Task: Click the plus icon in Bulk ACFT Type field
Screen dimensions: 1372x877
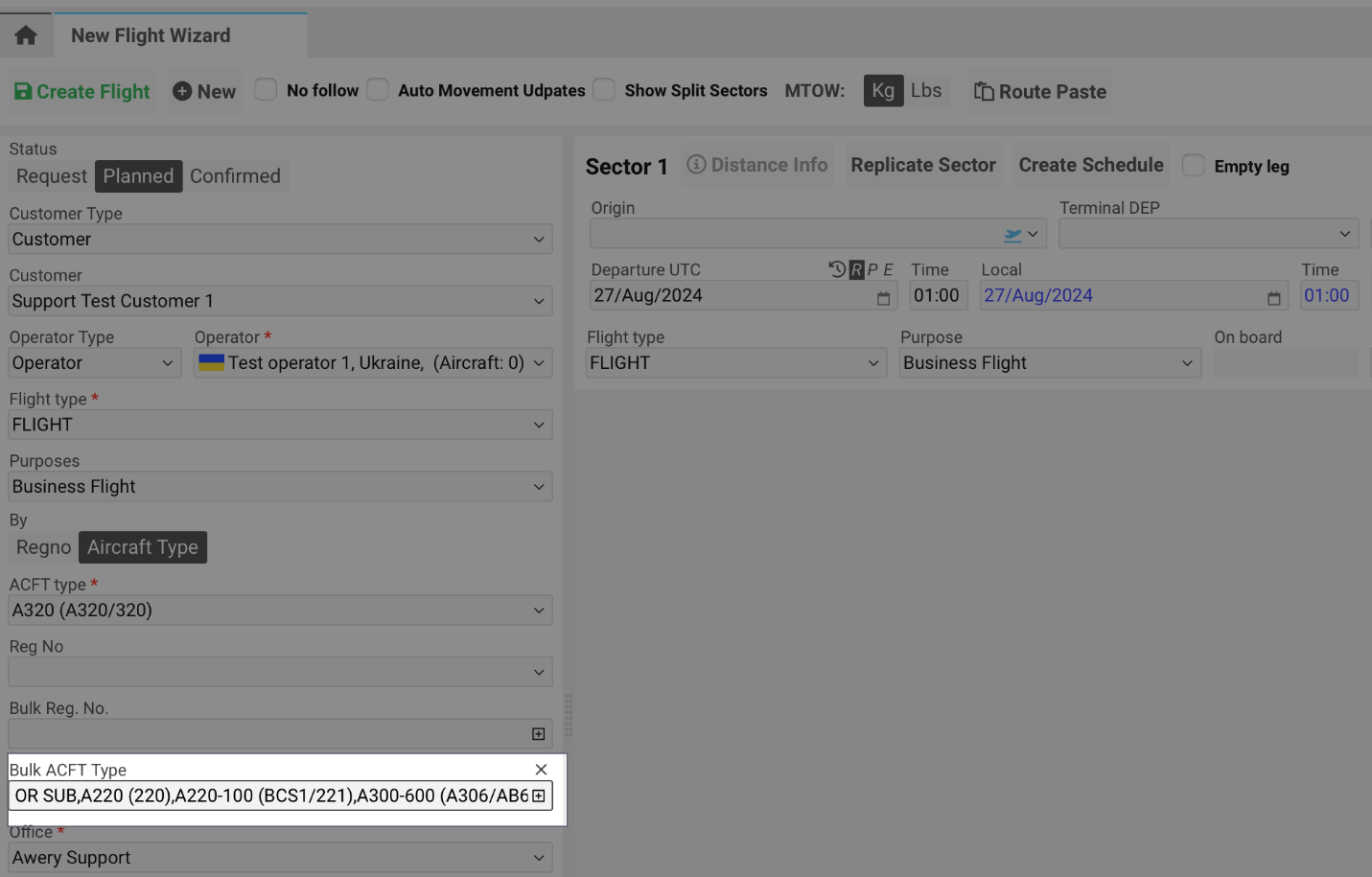Action: (x=540, y=796)
